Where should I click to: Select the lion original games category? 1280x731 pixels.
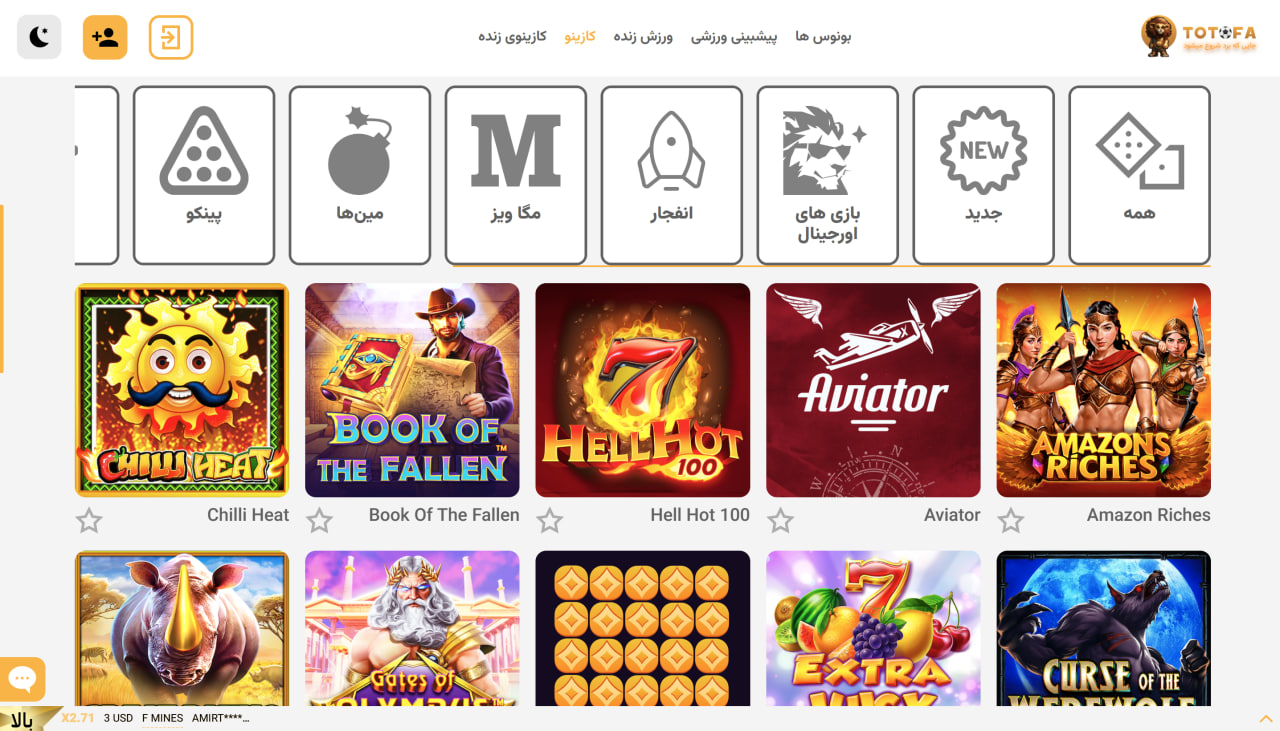coord(828,175)
